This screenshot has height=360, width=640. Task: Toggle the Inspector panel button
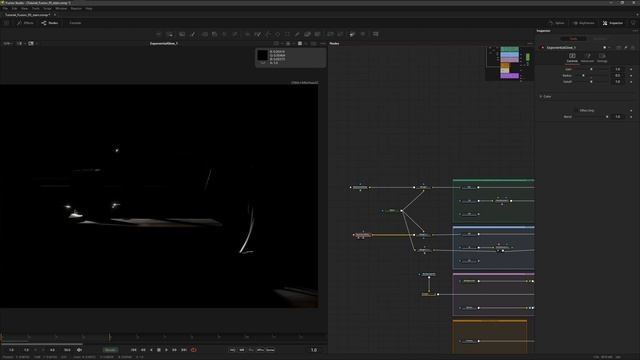pyautogui.click(x=613, y=23)
